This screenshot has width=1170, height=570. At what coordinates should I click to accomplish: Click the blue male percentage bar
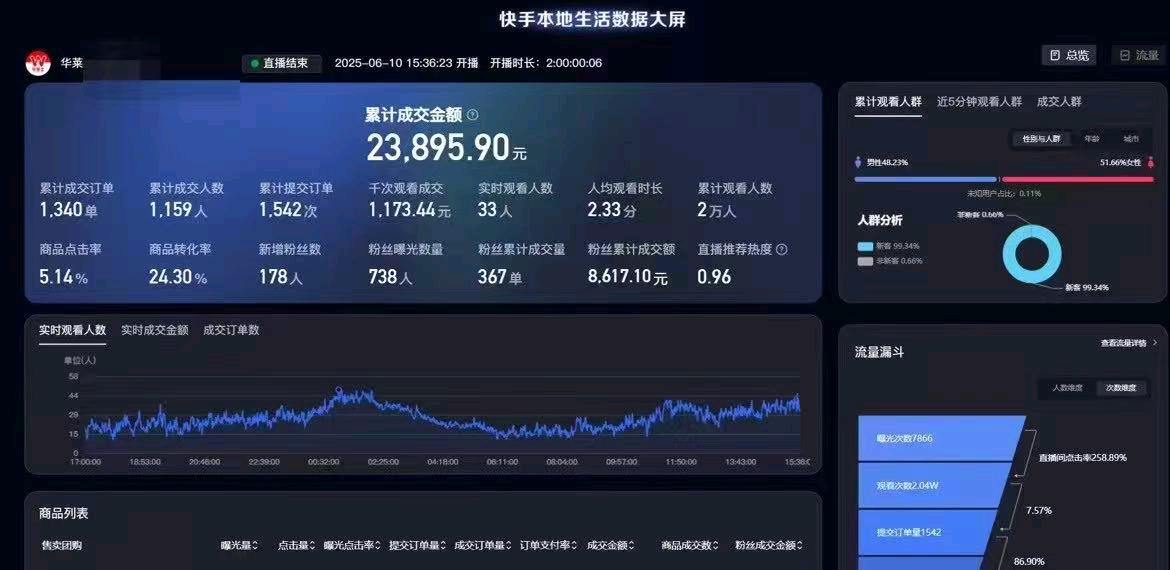925,179
